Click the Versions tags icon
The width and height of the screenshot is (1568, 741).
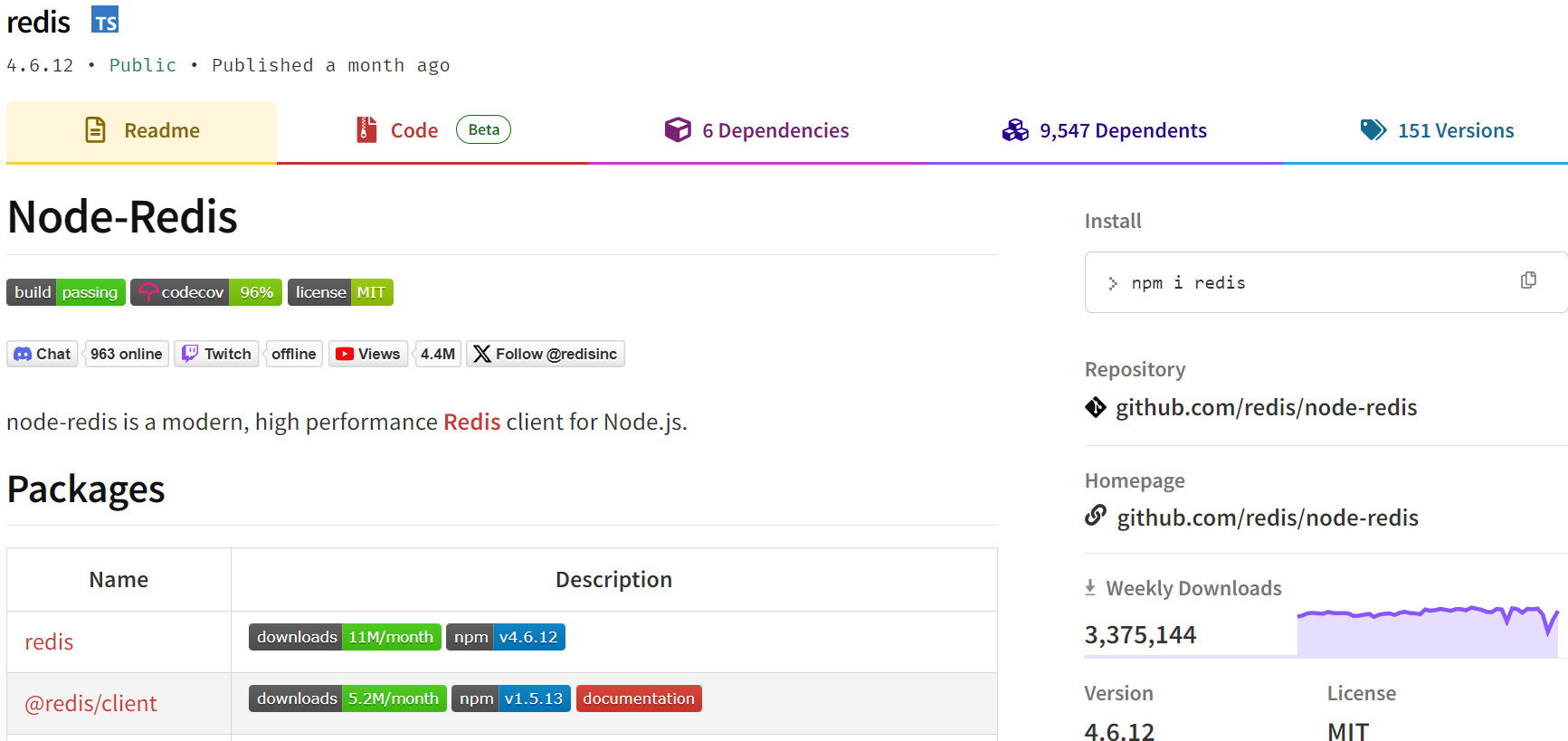coord(1373,130)
